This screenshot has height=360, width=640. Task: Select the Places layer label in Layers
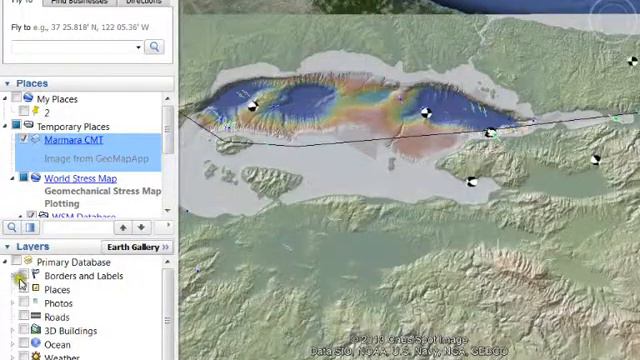click(57, 290)
